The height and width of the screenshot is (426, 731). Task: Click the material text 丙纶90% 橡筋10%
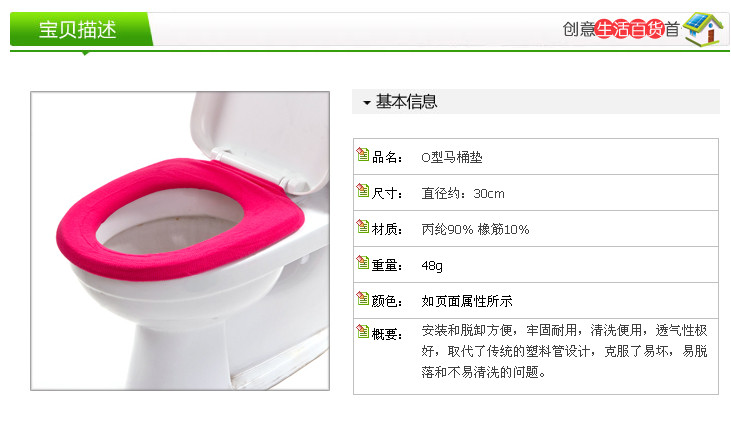click(x=475, y=229)
